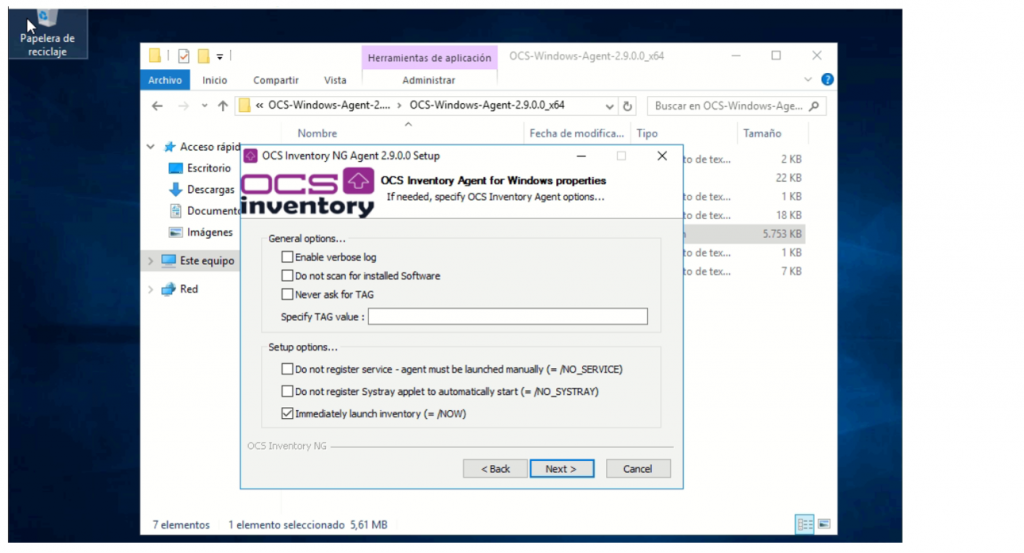The image size is (1024, 553).
Task: Open the blue help icon in Explorer
Action: pyautogui.click(x=827, y=80)
